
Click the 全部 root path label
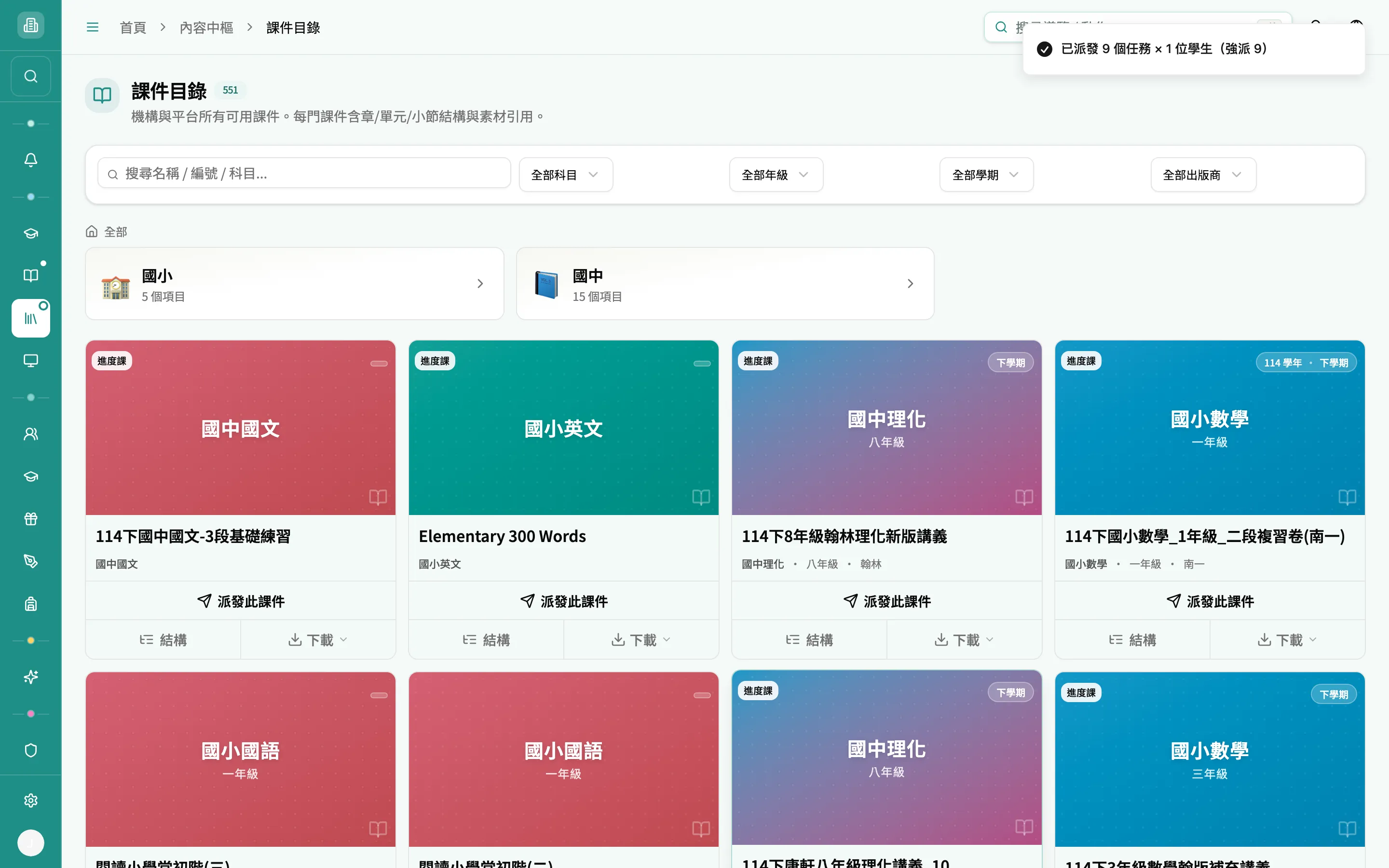(x=115, y=232)
